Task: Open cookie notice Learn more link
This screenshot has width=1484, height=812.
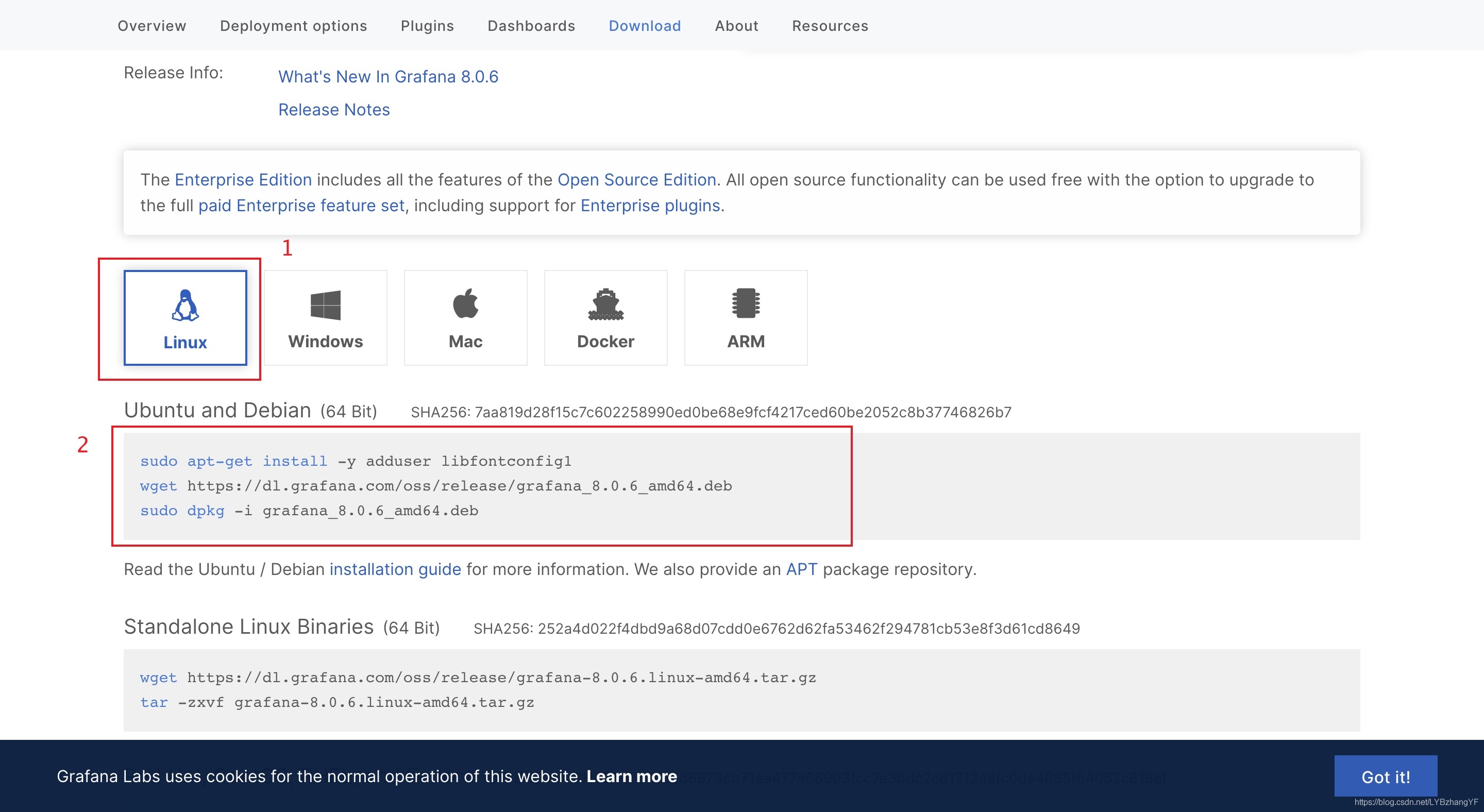Action: click(632, 776)
